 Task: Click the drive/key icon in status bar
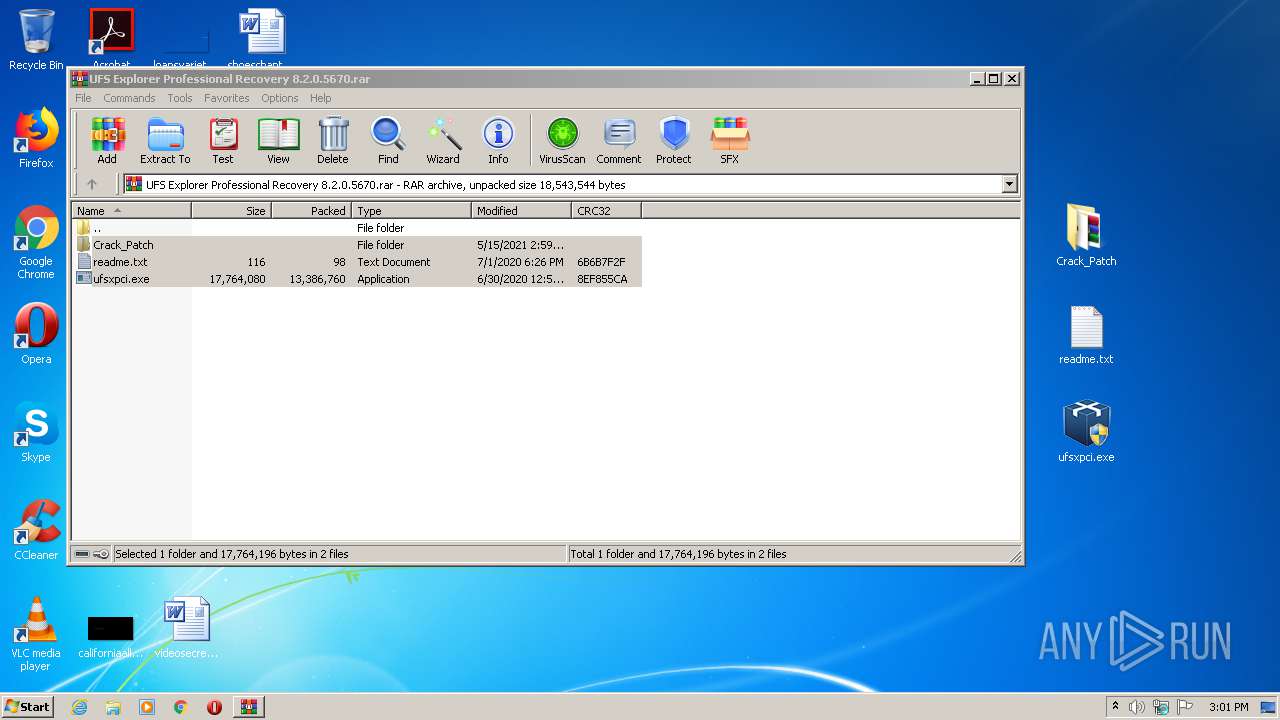coord(92,554)
